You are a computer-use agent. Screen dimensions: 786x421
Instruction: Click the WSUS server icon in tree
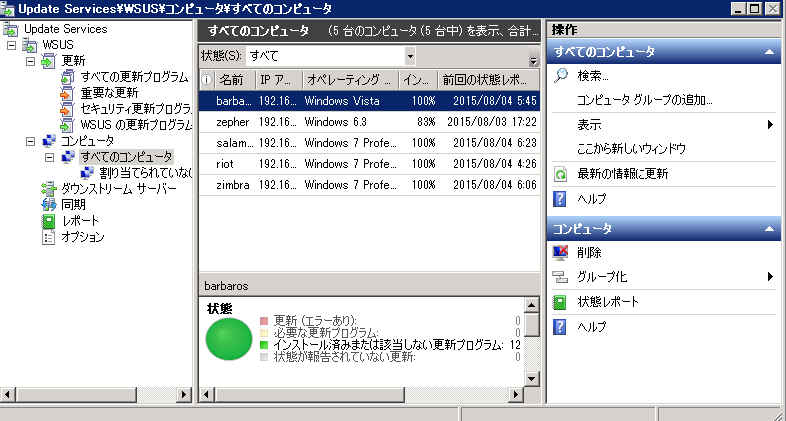tap(29, 45)
